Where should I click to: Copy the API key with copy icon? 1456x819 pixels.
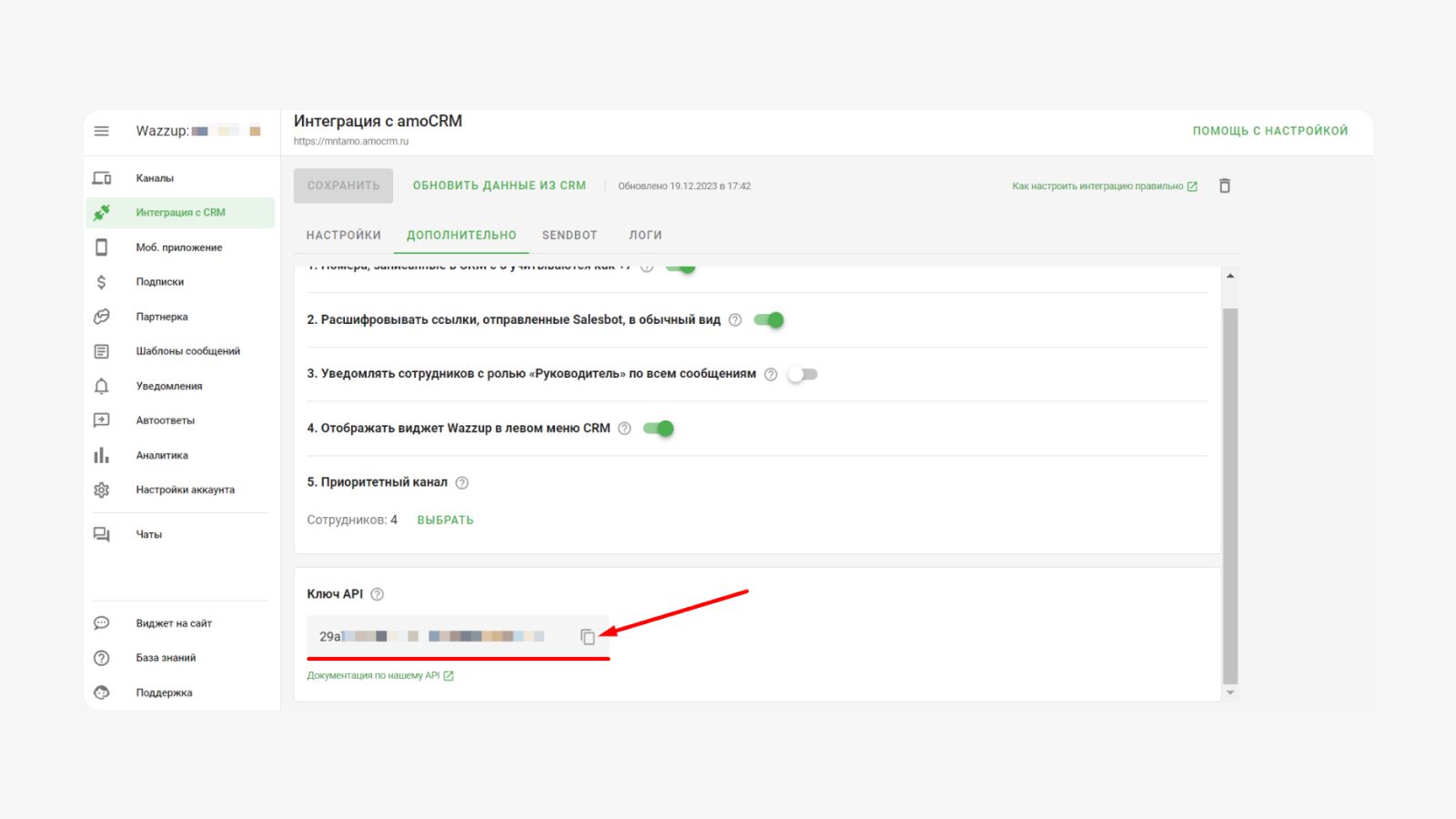pos(588,637)
